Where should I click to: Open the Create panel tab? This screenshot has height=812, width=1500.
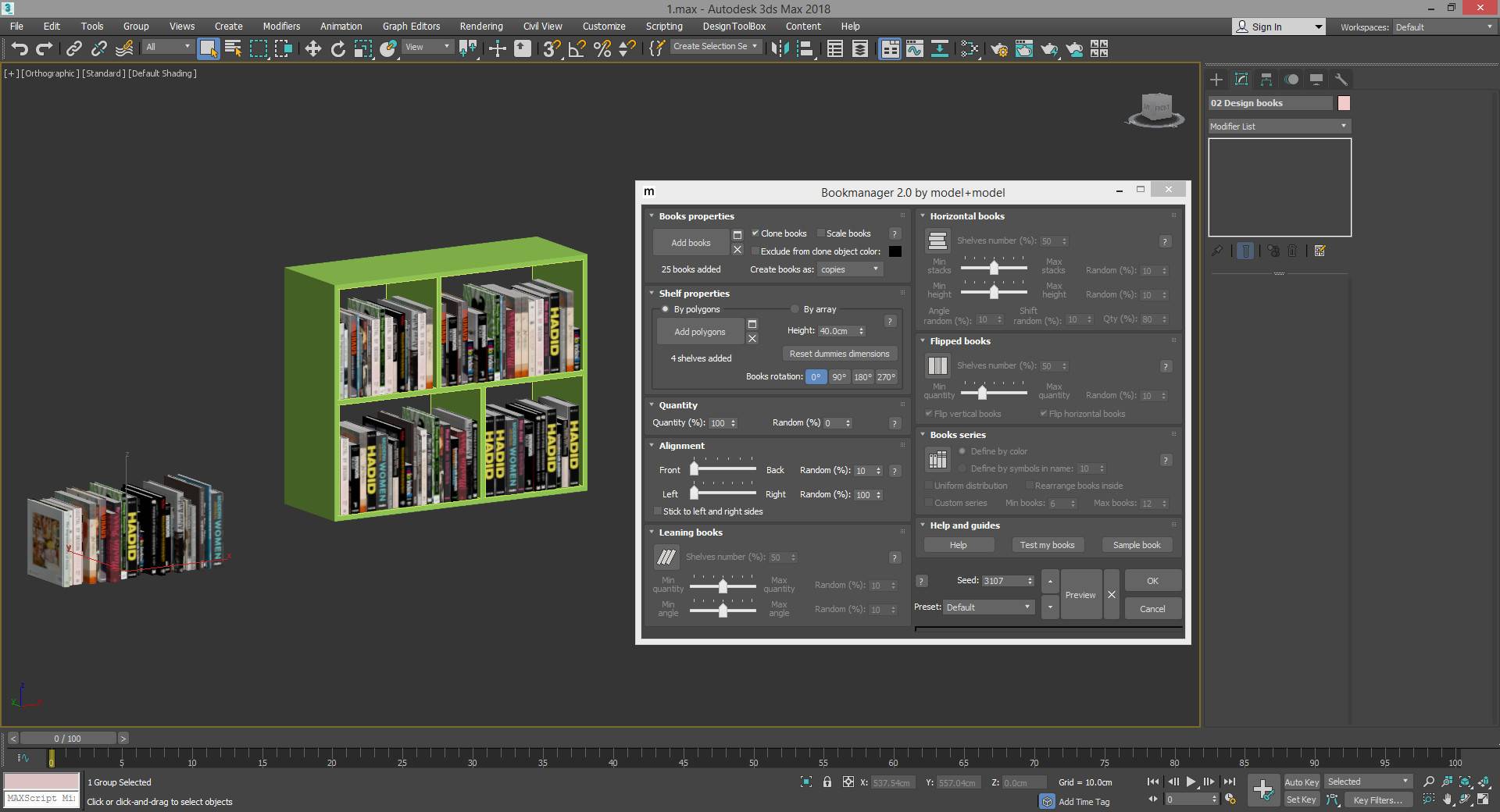coord(1216,80)
